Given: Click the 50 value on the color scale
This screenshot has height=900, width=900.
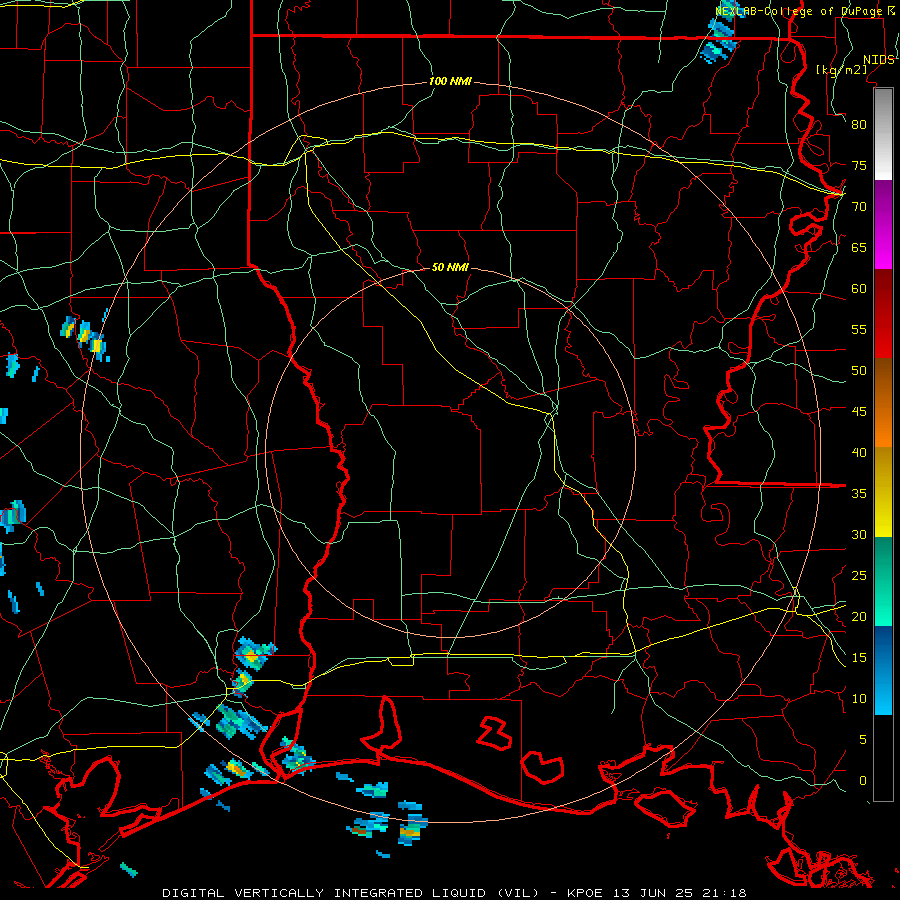Looking at the screenshot, I should point(859,371).
